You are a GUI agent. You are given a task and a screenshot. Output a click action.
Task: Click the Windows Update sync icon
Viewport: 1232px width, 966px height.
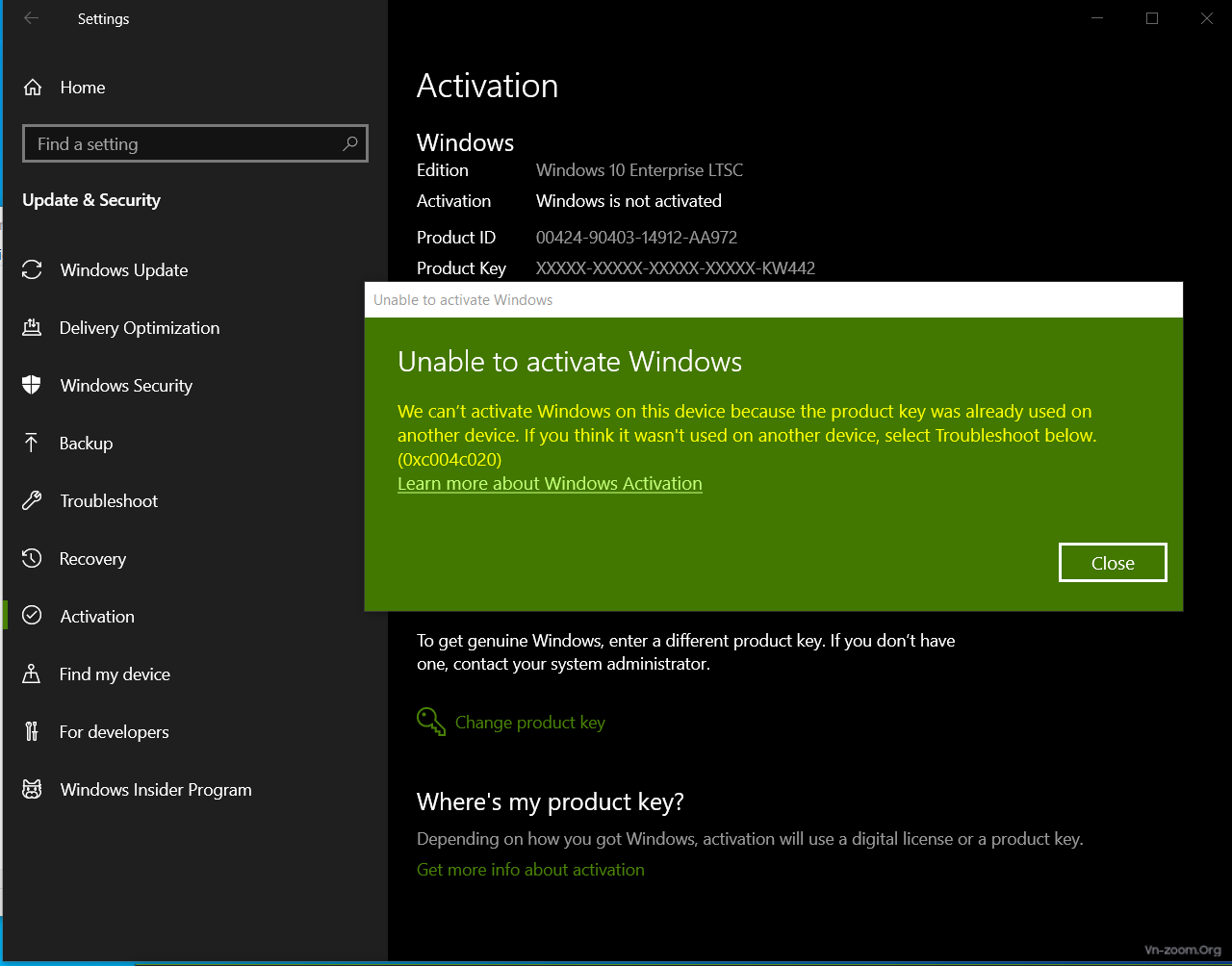32,269
